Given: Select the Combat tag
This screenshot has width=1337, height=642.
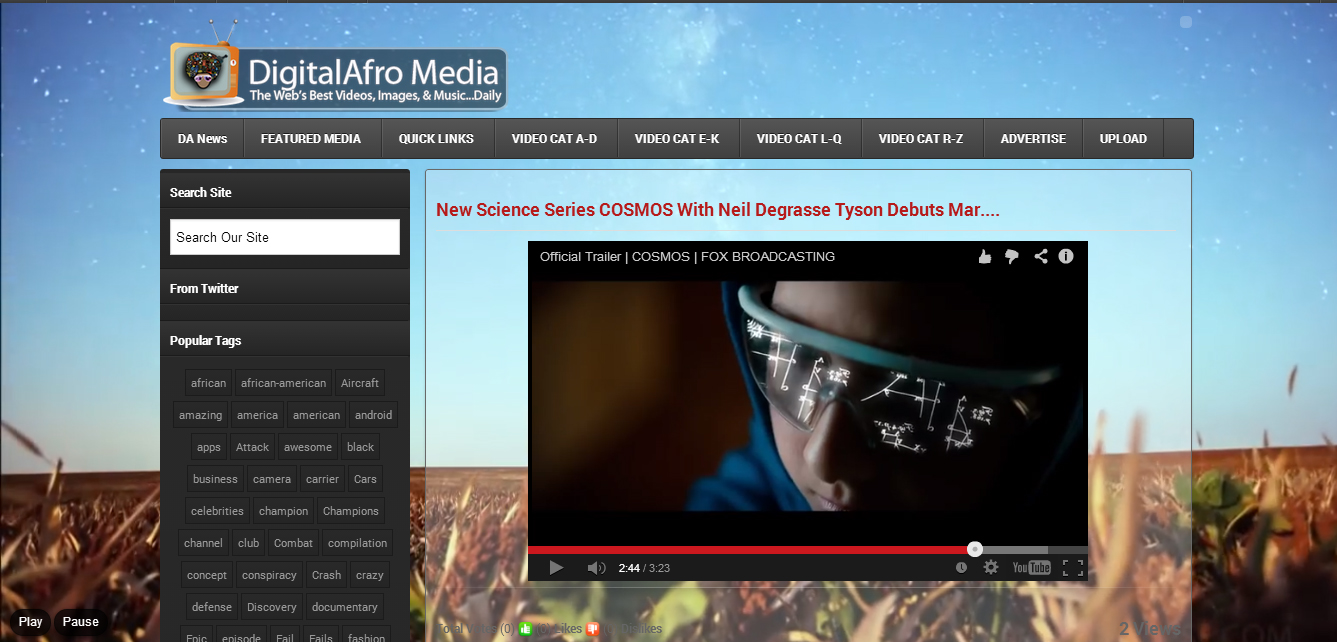Looking at the screenshot, I should click(x=293, y=543).
